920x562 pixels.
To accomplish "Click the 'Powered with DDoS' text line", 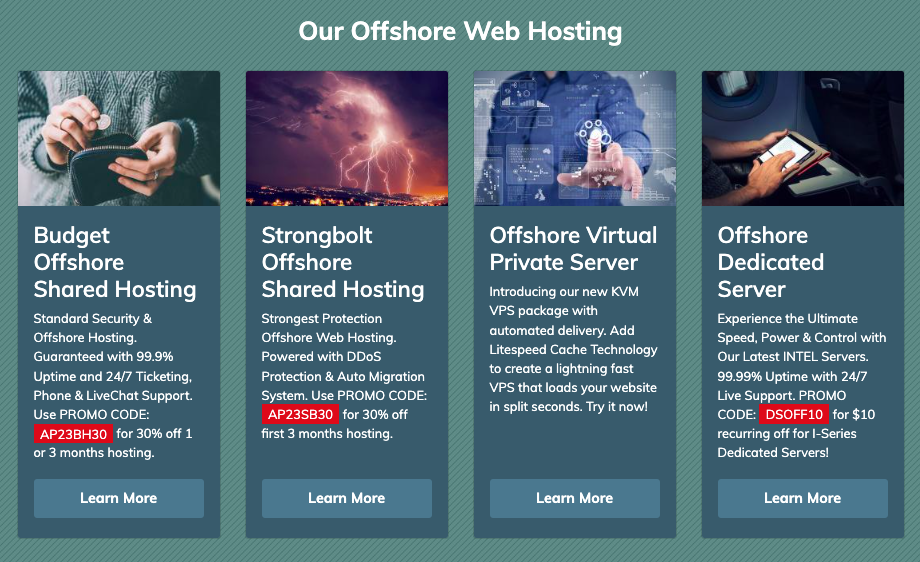I will [x=321, y=357].
